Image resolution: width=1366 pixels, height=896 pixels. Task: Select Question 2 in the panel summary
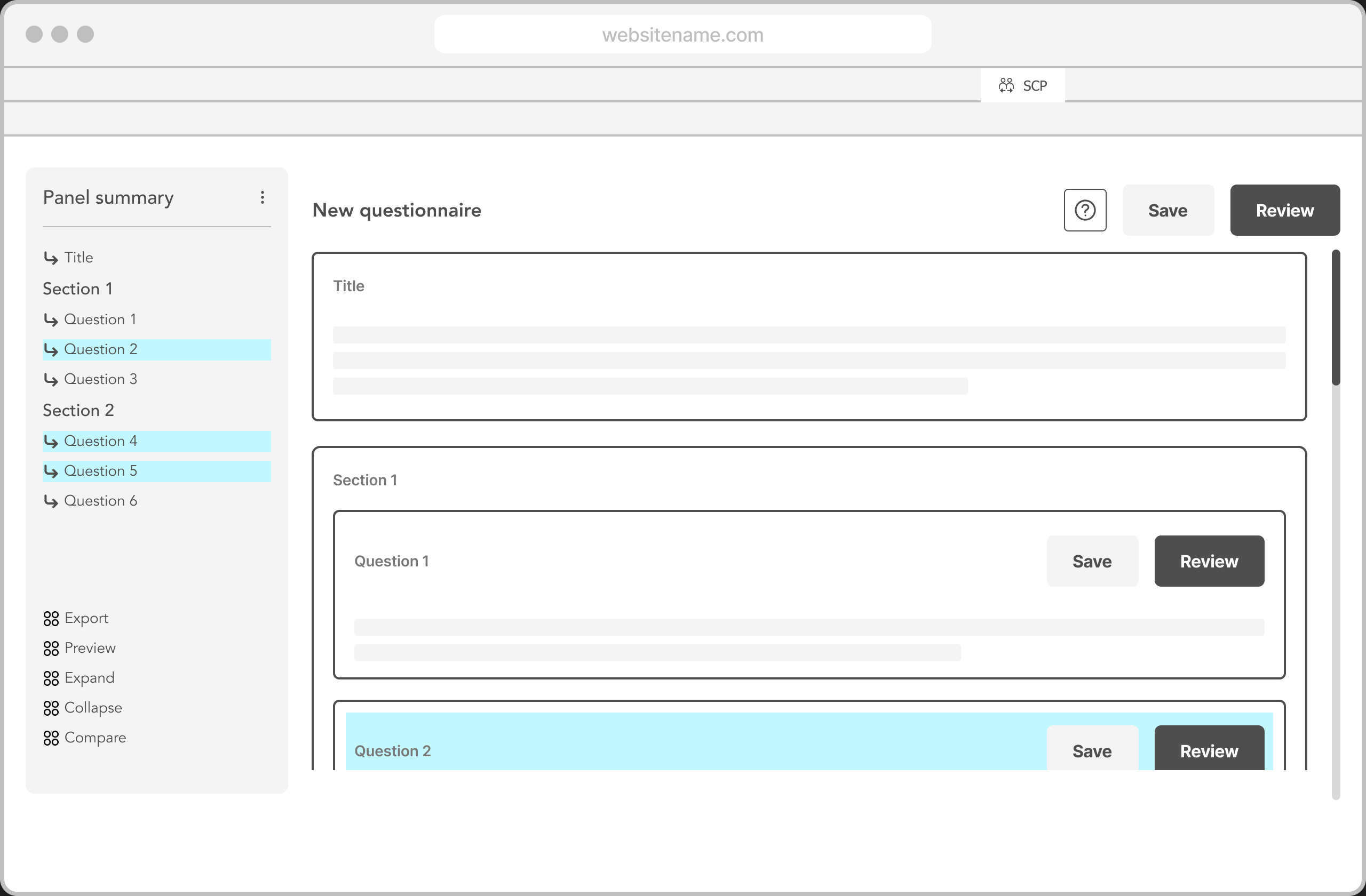coord(157,349)
